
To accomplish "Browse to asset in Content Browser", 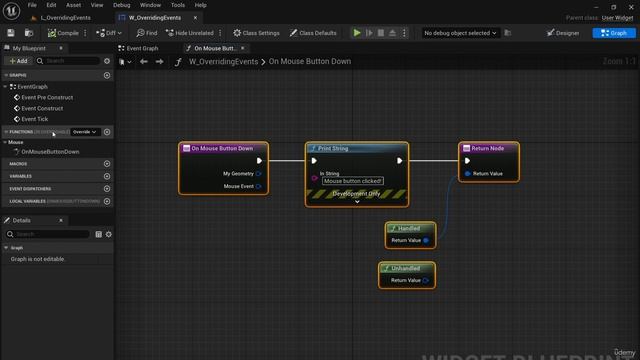I will (29, 33).
